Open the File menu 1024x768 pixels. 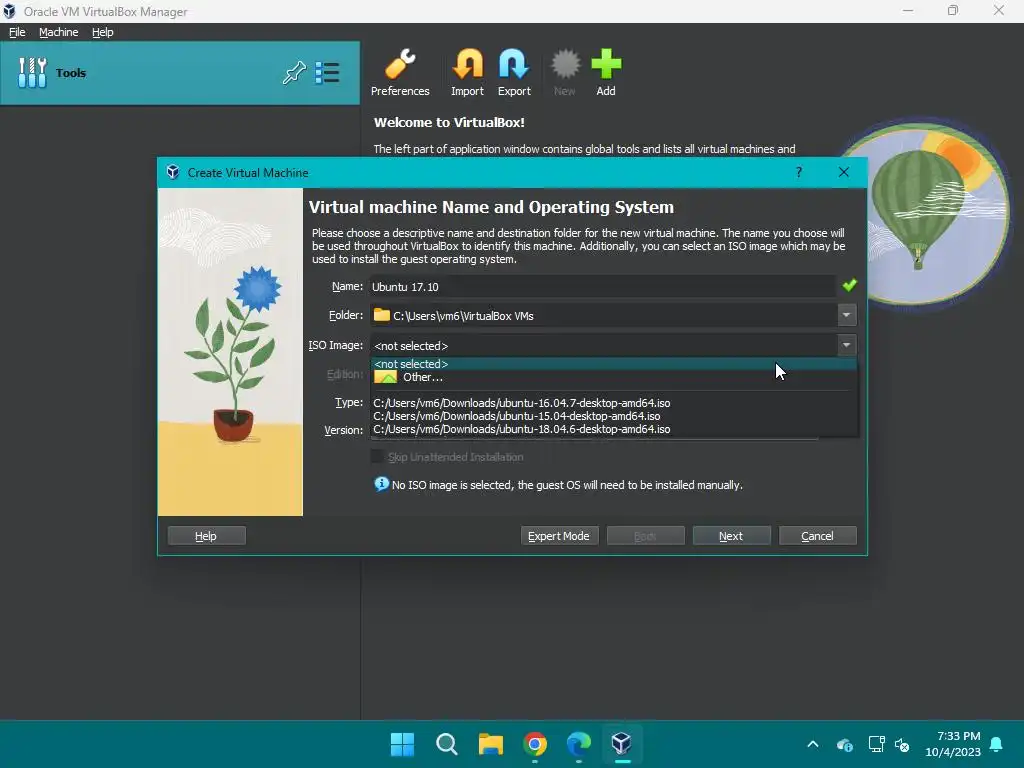pyautogui.click(x=17, y=32)
